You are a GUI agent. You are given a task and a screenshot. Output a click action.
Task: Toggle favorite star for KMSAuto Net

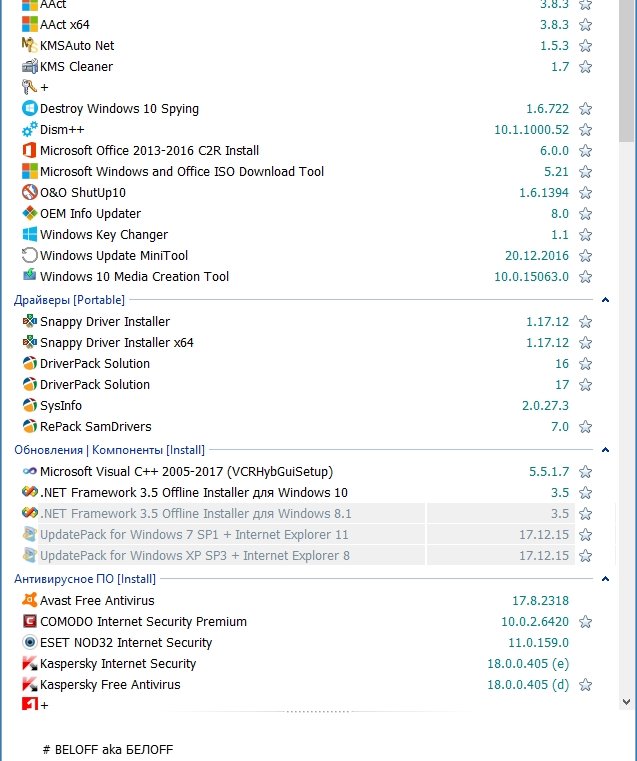(x=586, y=45)
